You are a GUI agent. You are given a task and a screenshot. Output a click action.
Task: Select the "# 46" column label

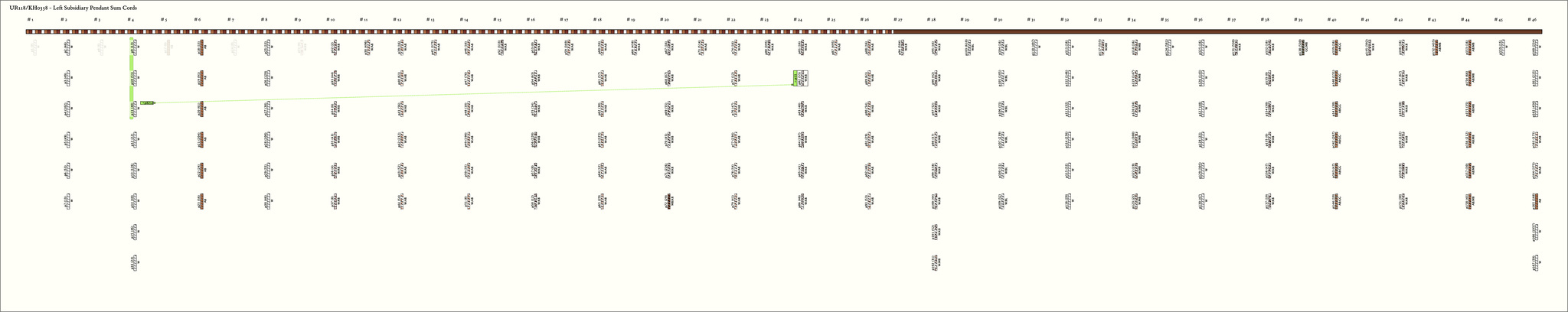1532,19
